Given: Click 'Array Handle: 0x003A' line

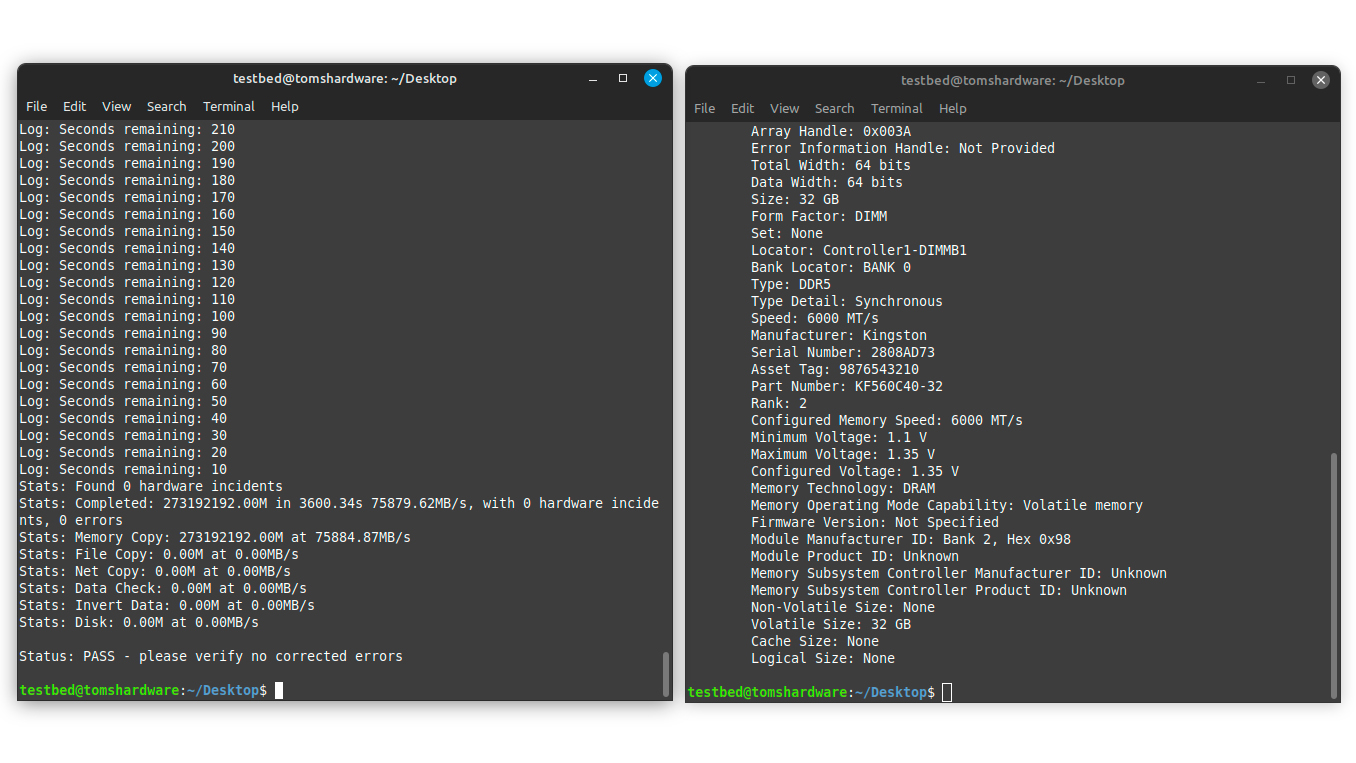Looking at the screenshot, I should (x=831, y=131).
